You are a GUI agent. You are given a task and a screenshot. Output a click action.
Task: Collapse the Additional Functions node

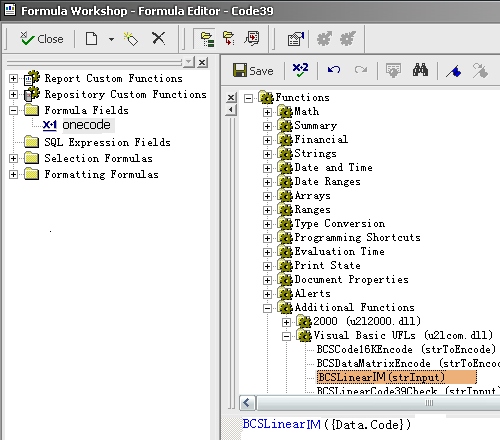[267, 308]
